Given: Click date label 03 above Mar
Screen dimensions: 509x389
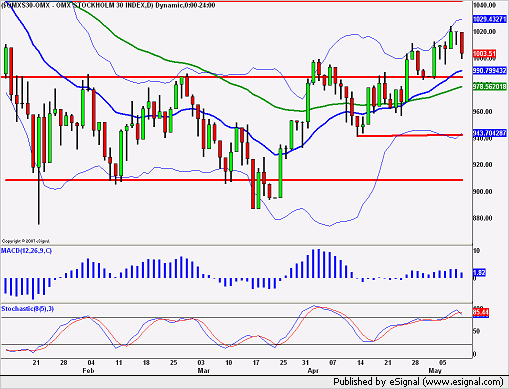Looking at the screenshot, I should [201, 363].
